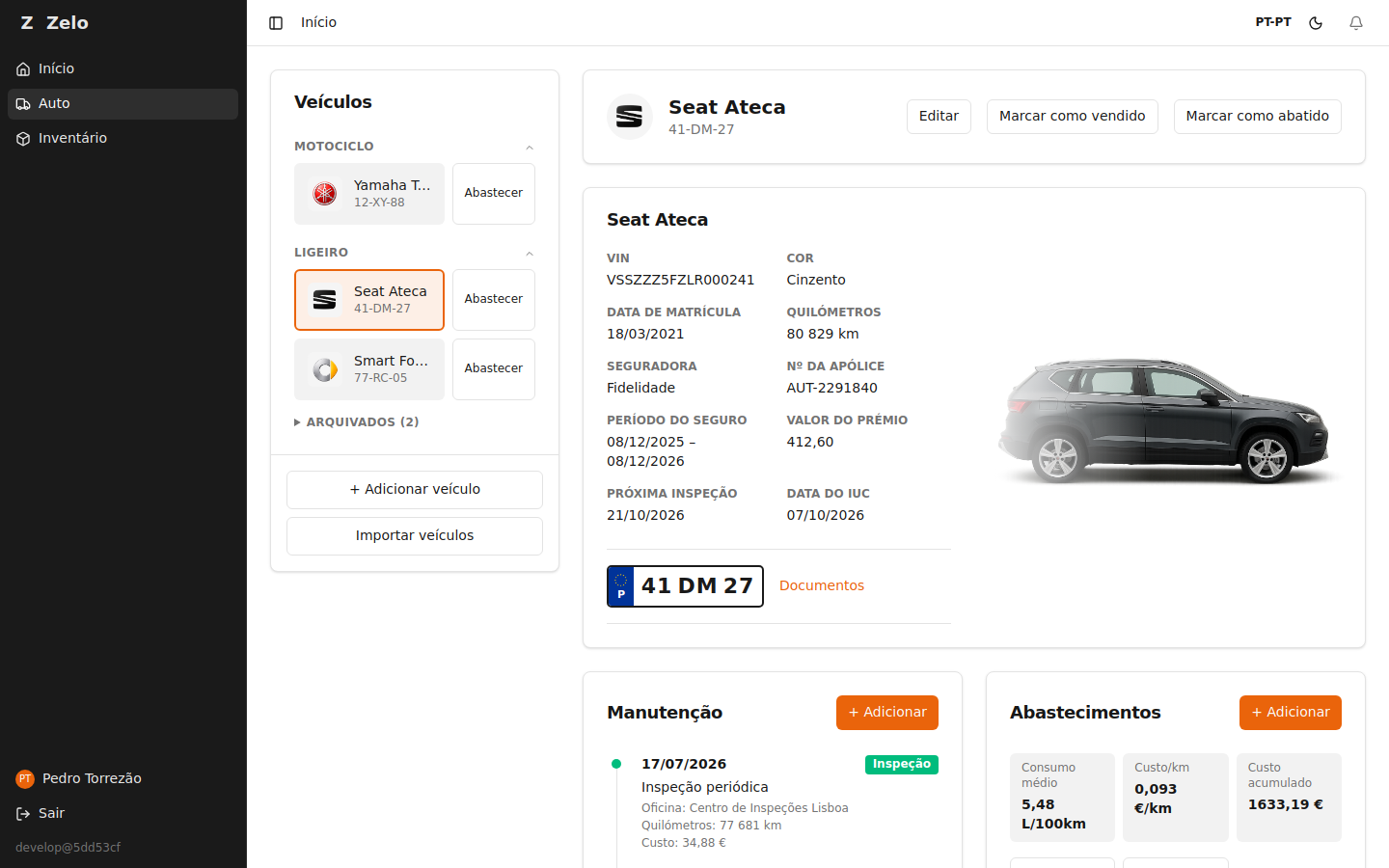Switch language via PT-PT
Viewport: 1389px width, 868px height.
[1273, 22]
